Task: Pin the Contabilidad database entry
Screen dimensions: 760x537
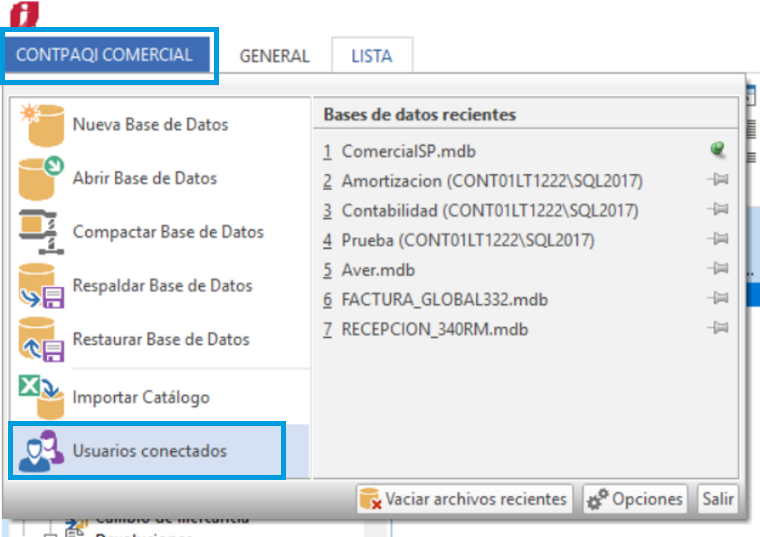Action: [x=718, y=209]
